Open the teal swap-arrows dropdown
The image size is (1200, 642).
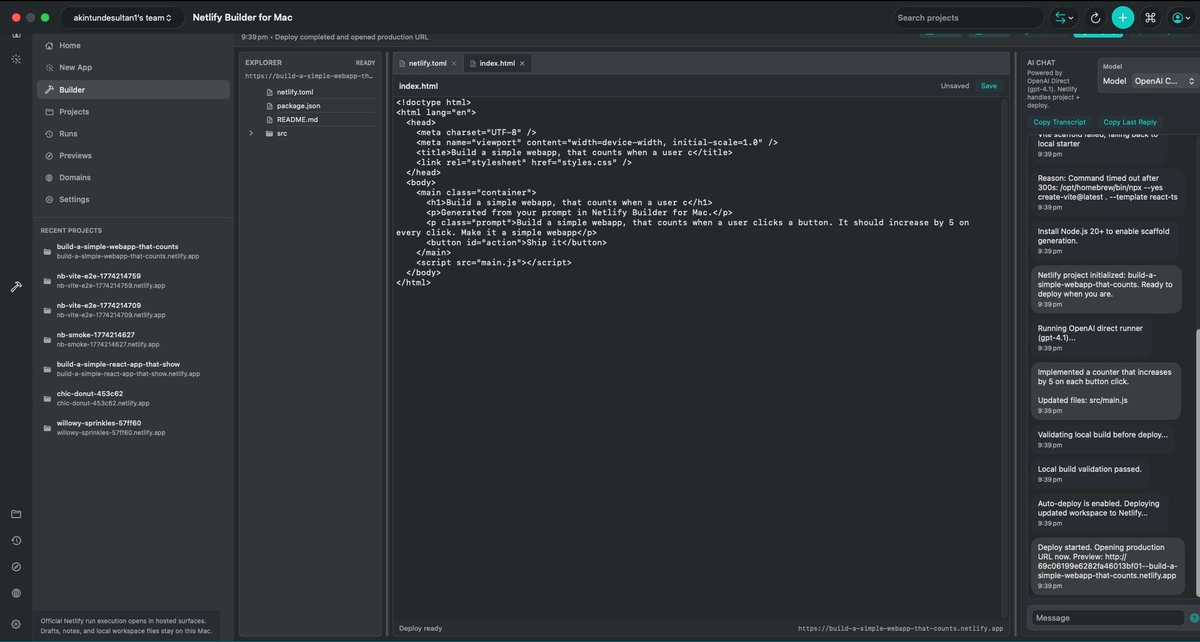1063,17
